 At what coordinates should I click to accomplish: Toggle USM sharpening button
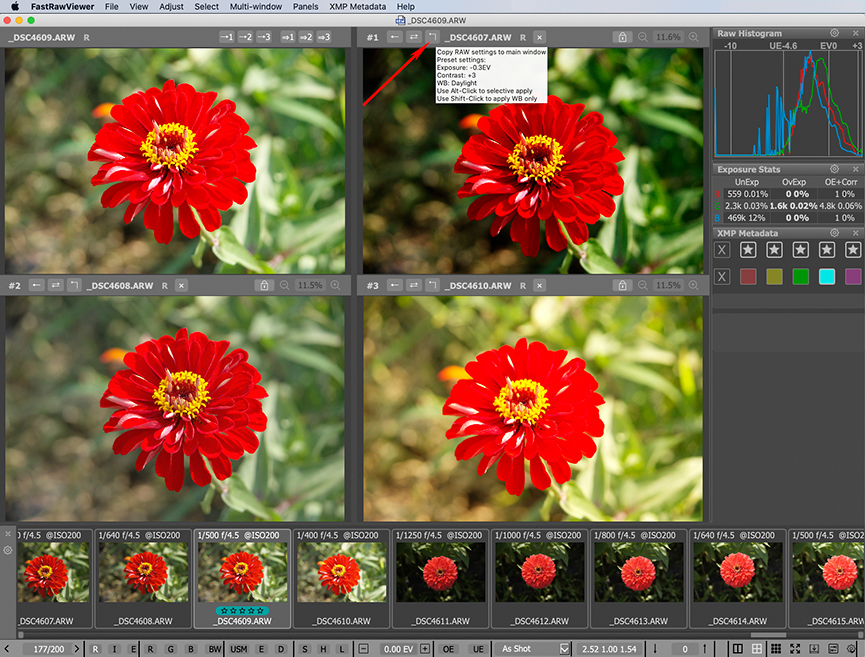click(240, 649)
